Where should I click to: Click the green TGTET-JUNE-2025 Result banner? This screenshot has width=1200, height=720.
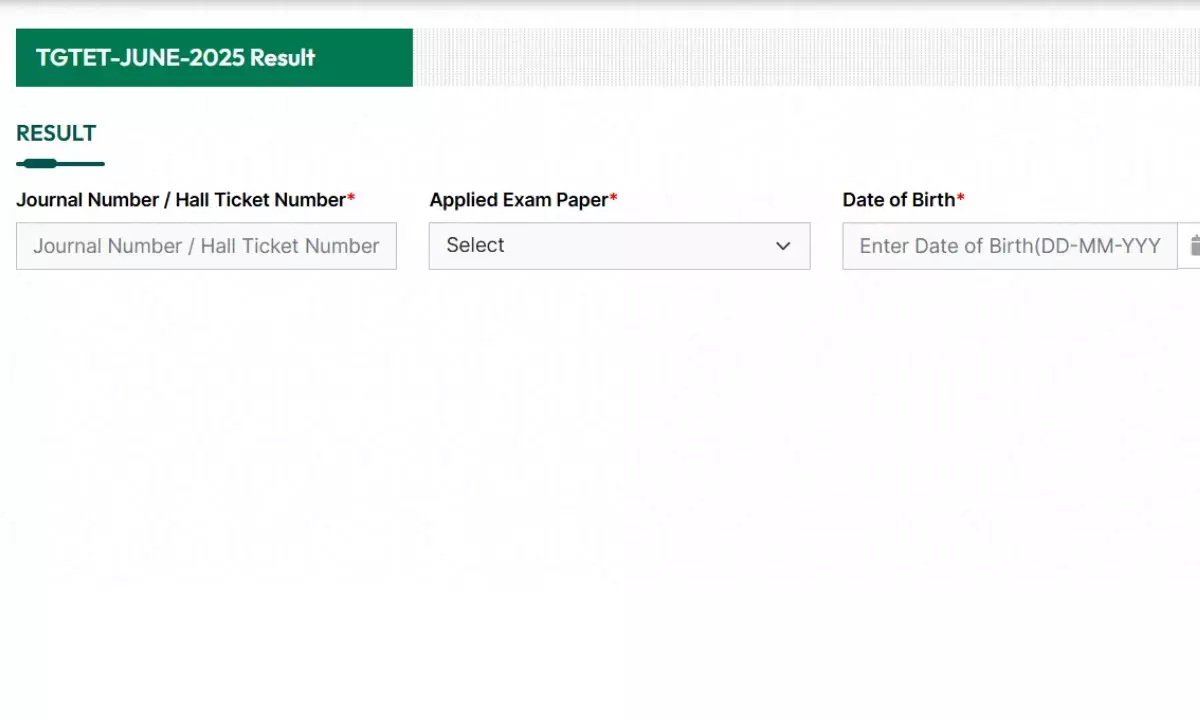[x=213, y=57]
